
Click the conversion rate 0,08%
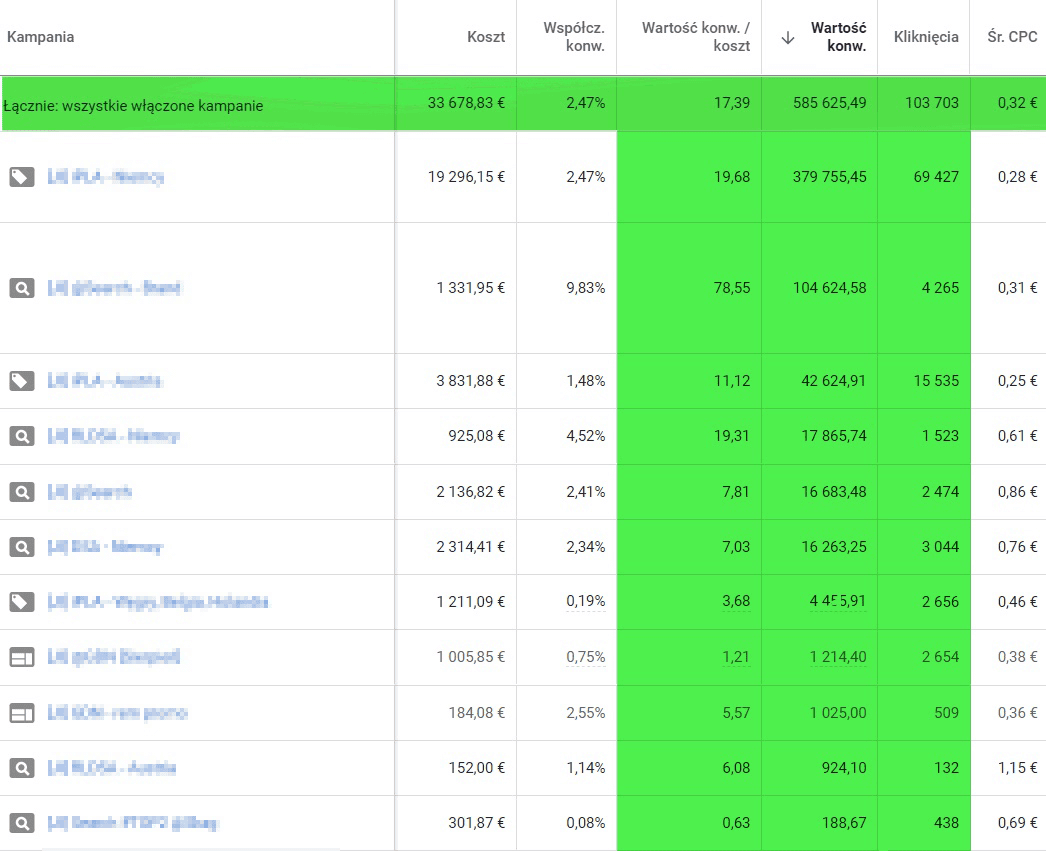[586, 823]
